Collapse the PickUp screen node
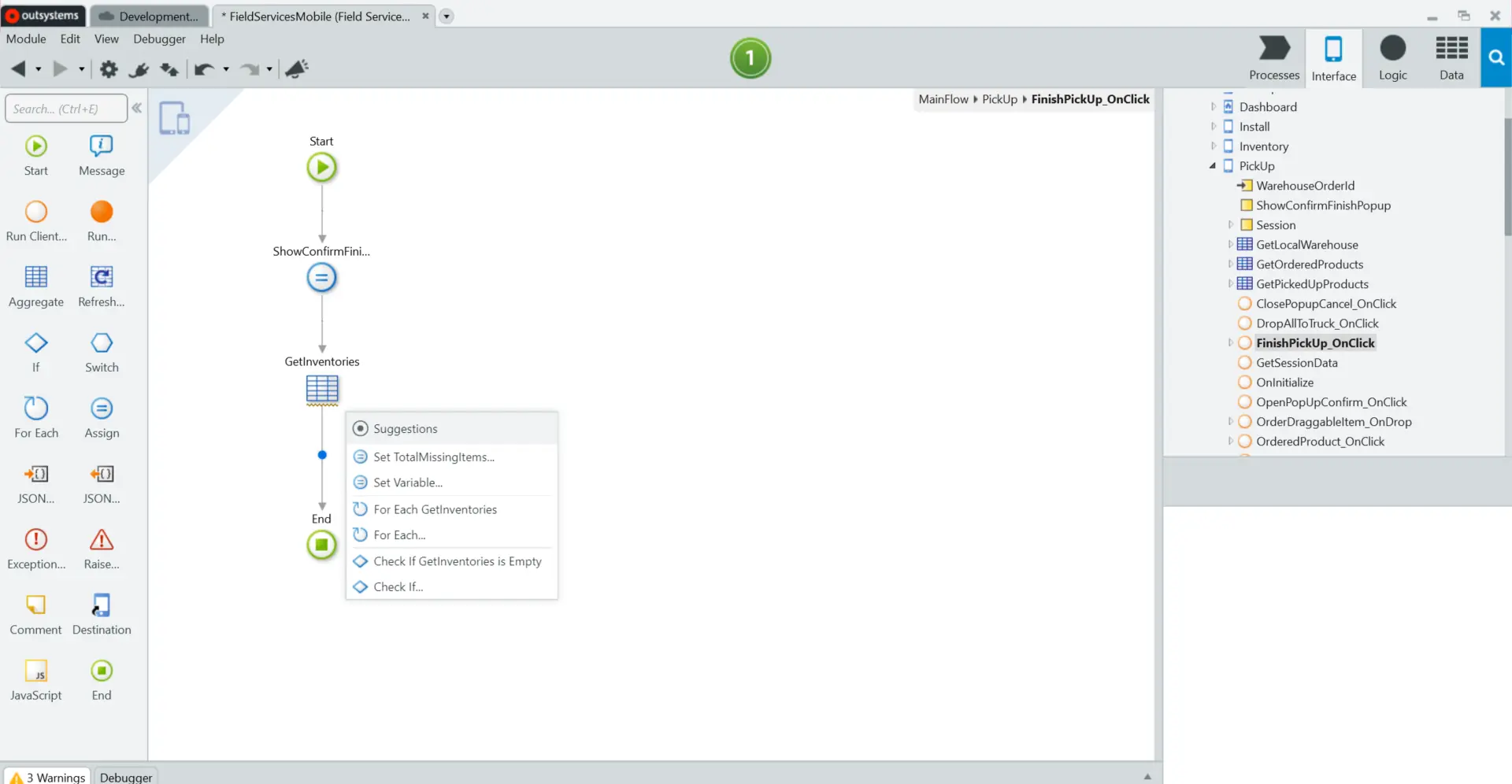 (1213, 166)
